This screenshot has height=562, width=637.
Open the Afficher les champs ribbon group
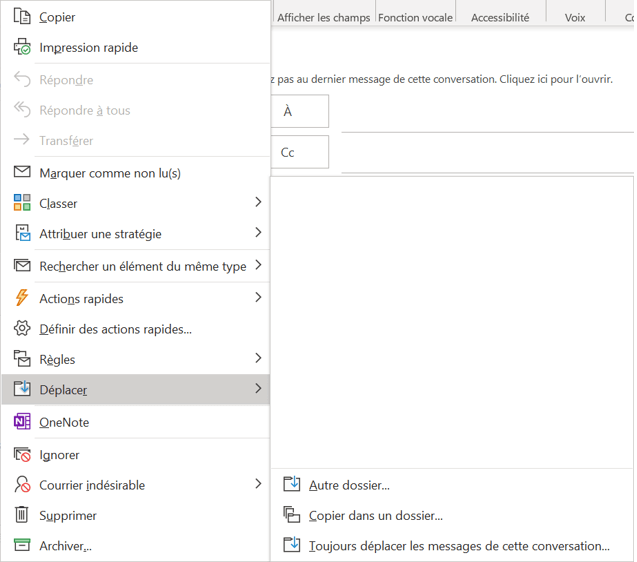click(x=324, y=17)
